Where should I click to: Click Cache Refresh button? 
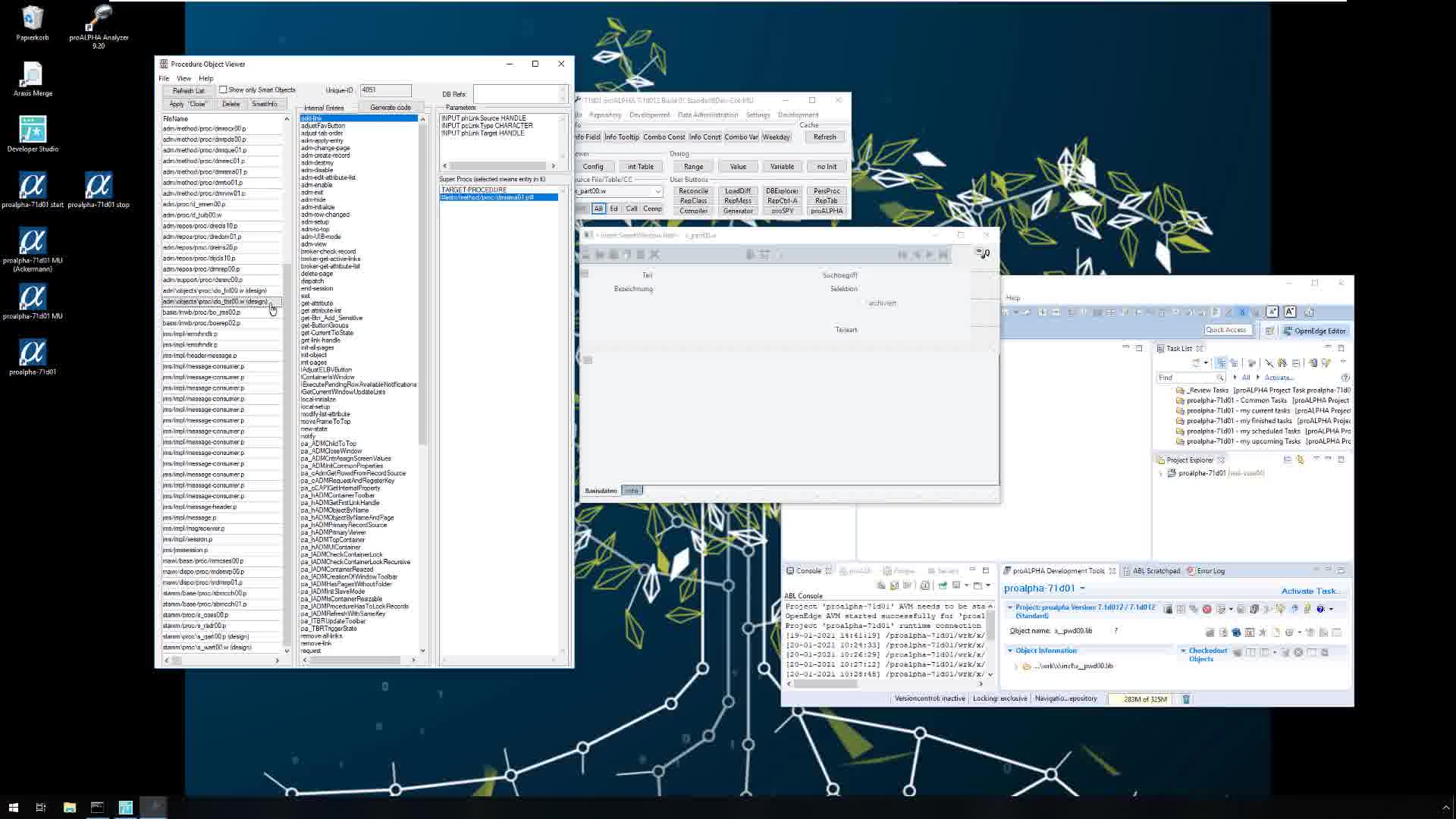click(824, 137)
